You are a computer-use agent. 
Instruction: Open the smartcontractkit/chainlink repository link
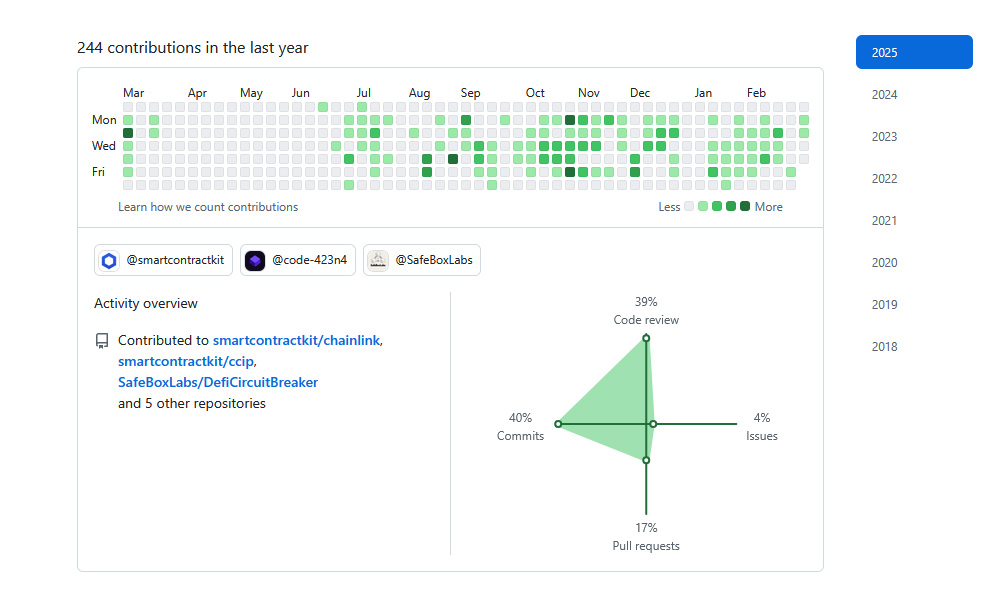297,340
